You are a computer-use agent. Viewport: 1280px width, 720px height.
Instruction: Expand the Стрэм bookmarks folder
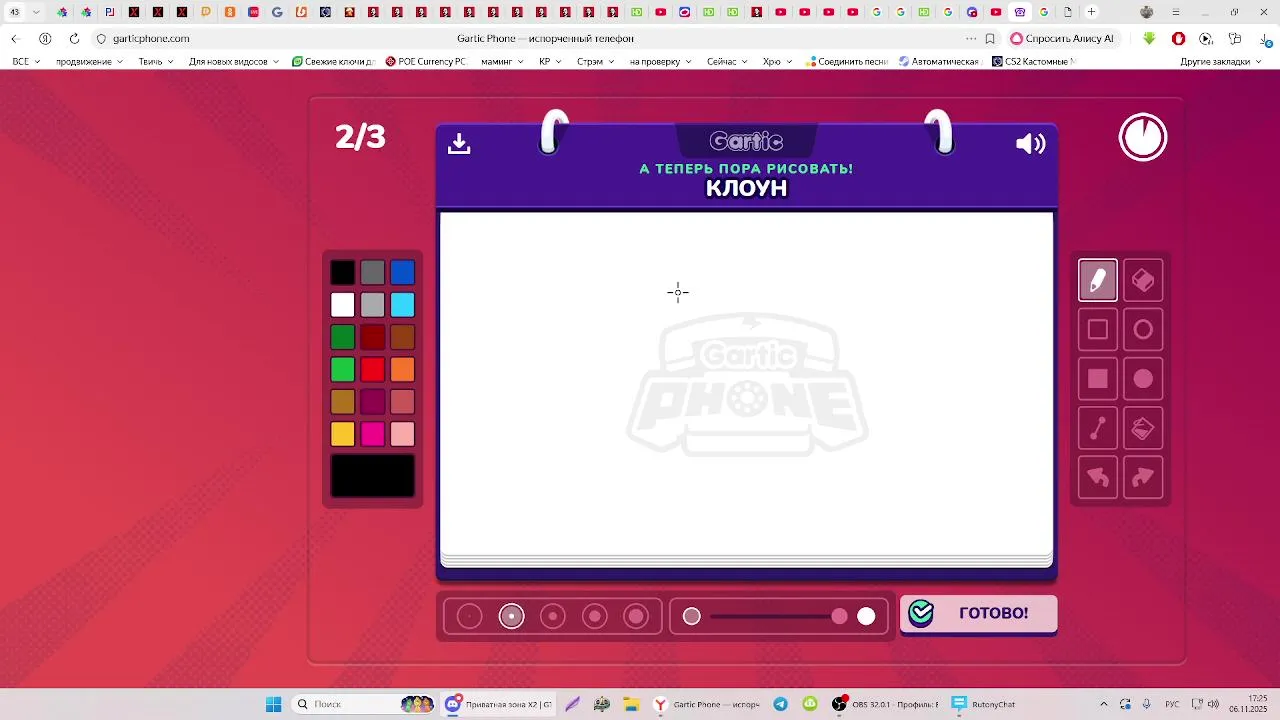click(x=596, y=61)
